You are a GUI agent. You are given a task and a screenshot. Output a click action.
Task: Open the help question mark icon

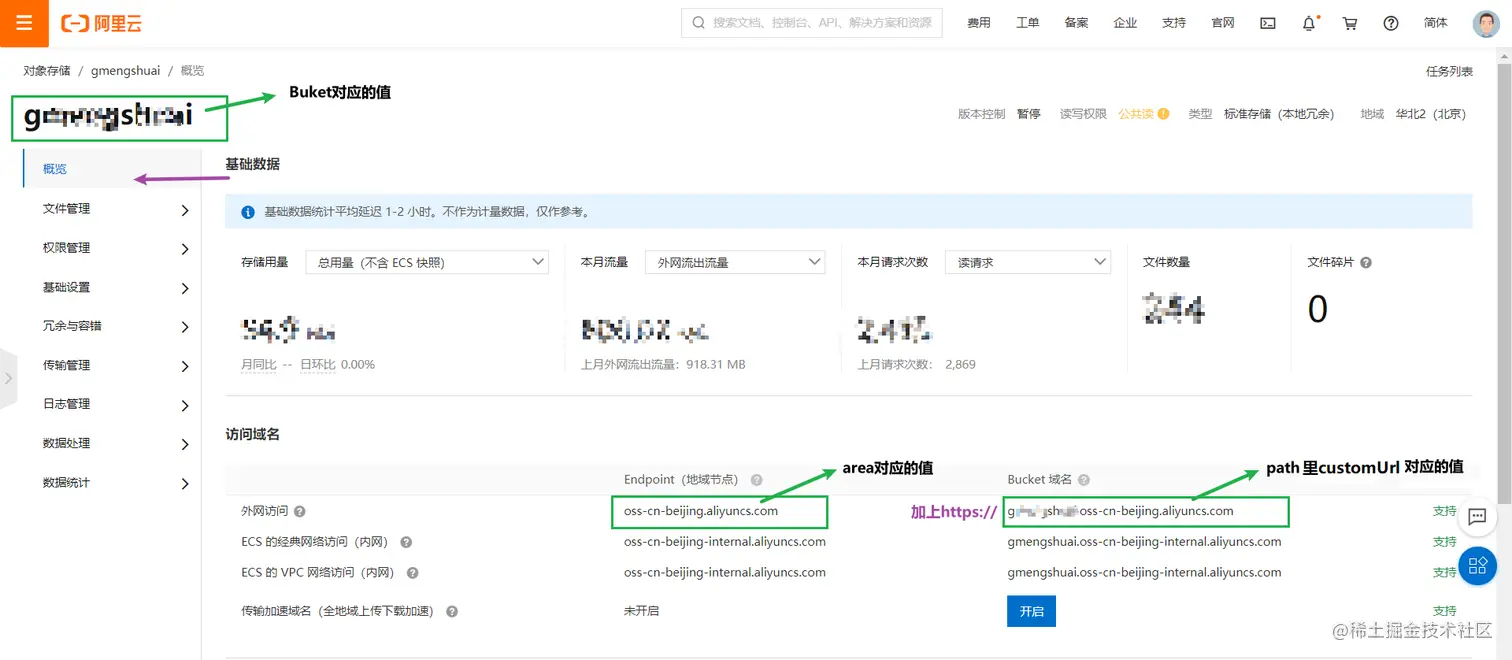coord(1391,23)
